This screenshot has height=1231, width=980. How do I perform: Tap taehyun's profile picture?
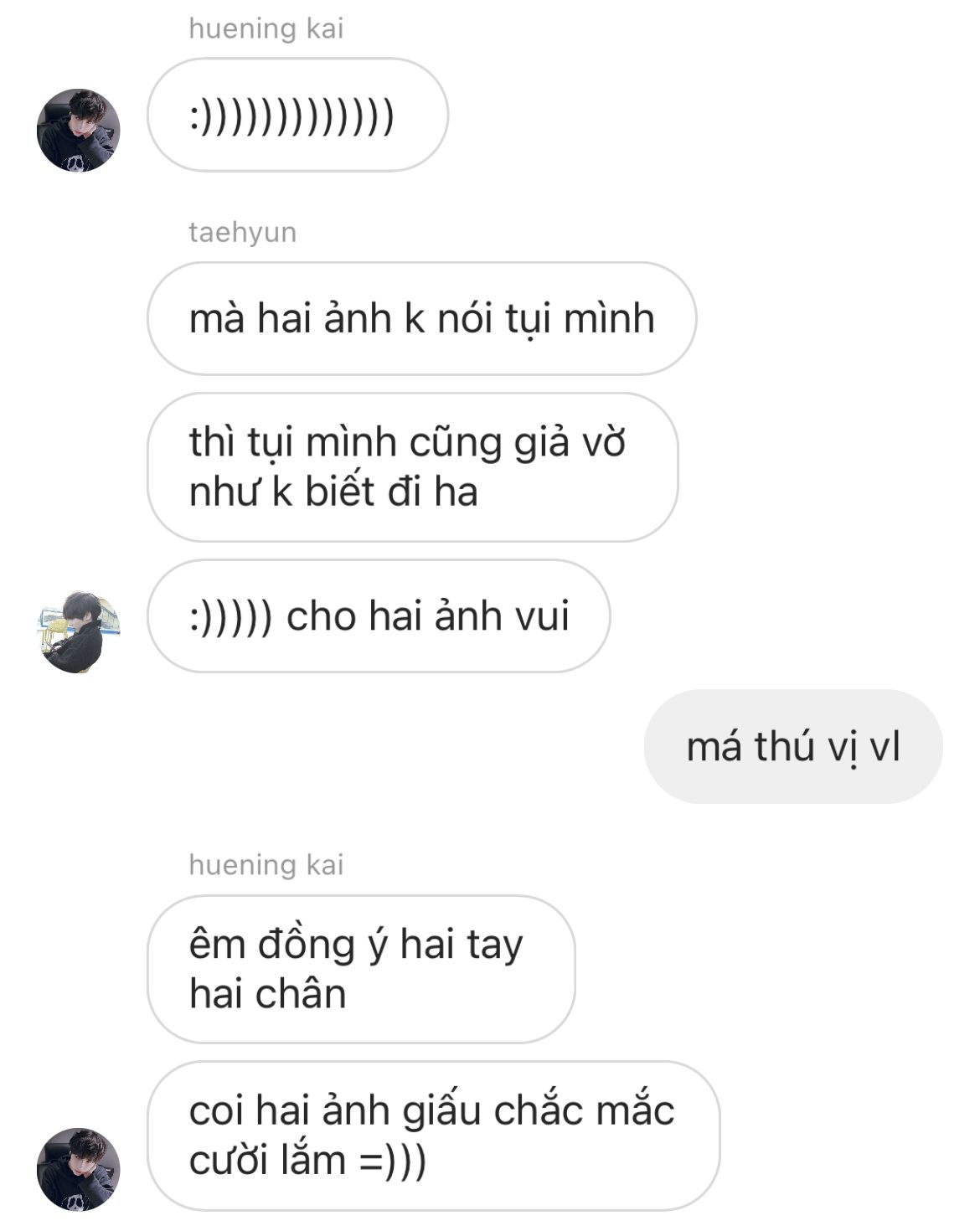pyautogui.click(x=79, y=631)
